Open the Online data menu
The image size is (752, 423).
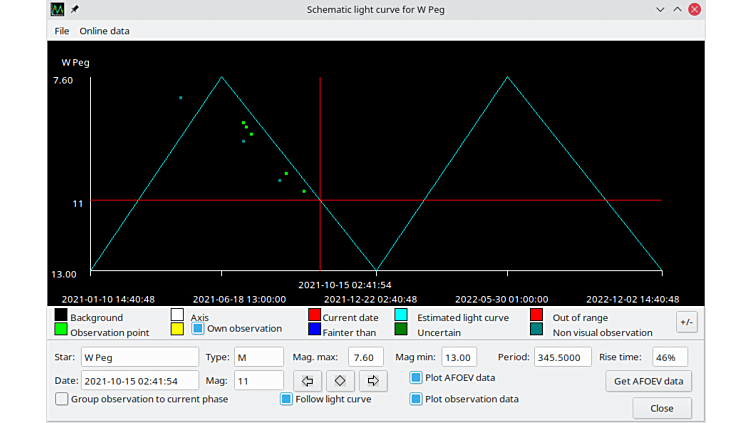[x=104, y=31]
